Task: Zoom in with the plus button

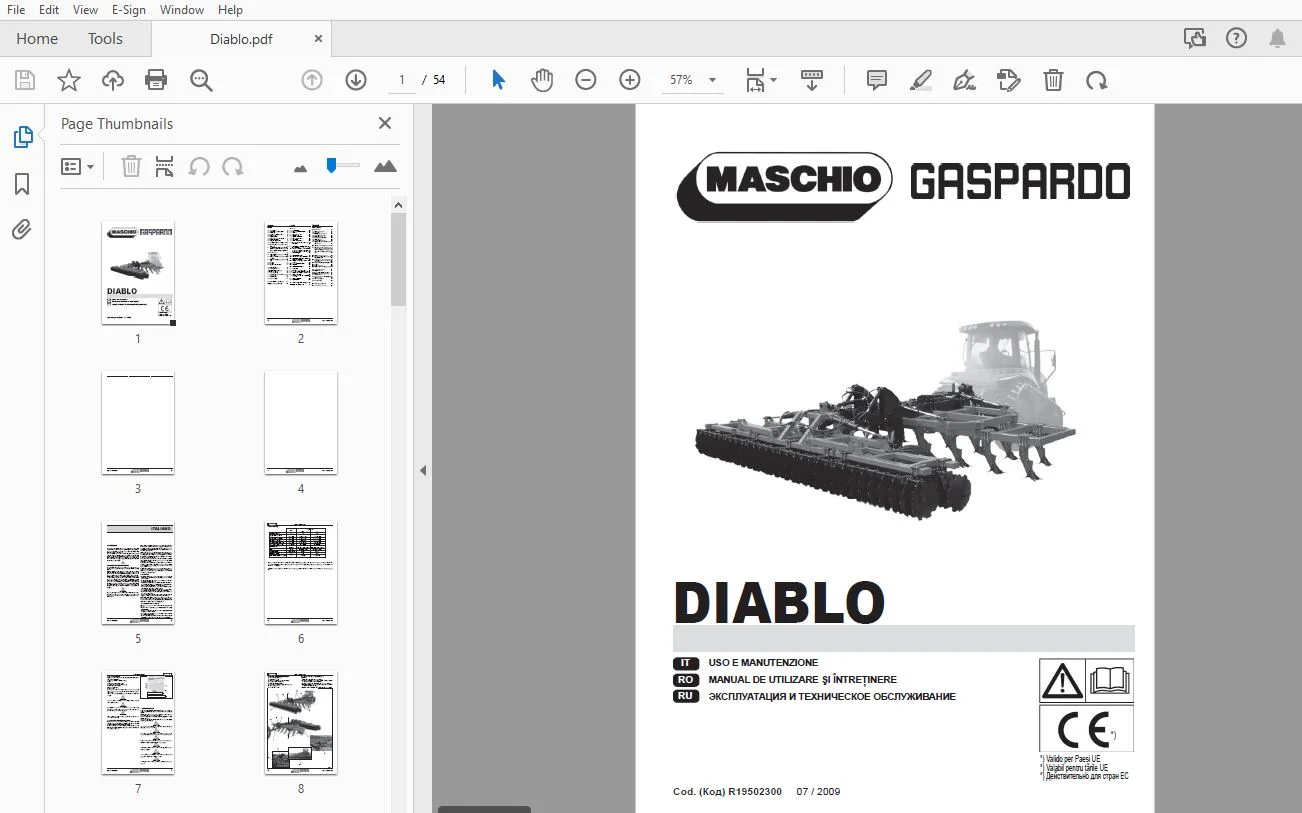Action: click(x=630, y=80)
